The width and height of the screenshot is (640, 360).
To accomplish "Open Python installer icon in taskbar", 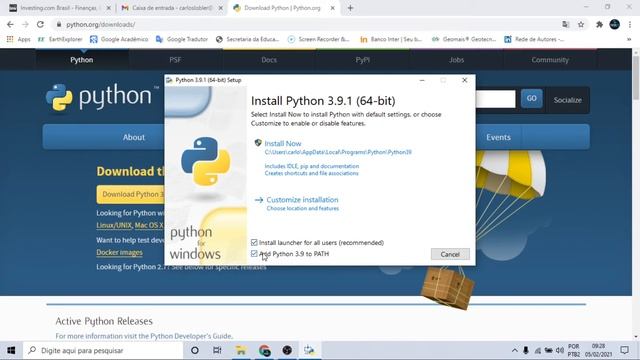I will 309,350.
